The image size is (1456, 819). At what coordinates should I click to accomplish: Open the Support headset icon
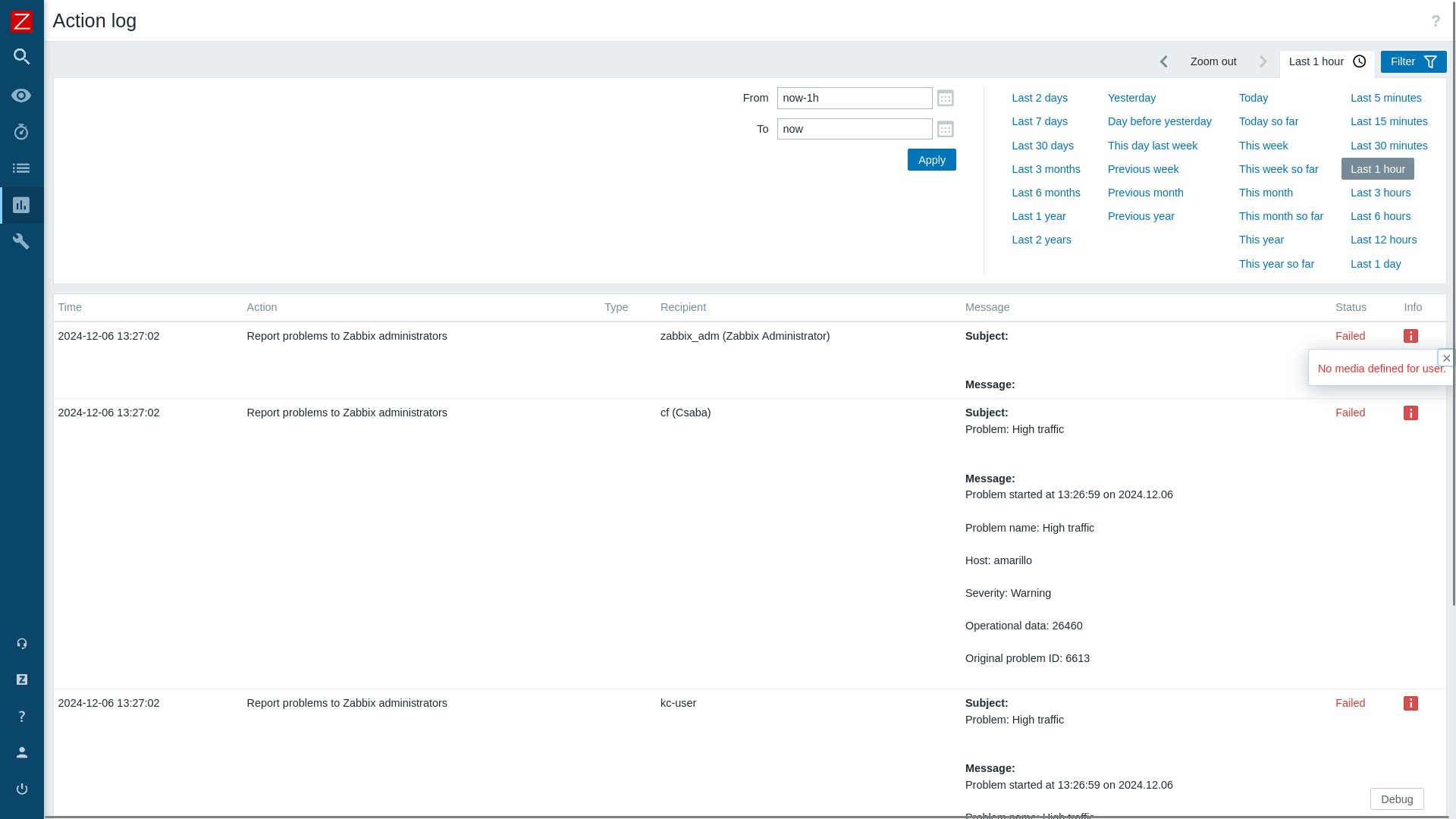click(x=21, y=644)
